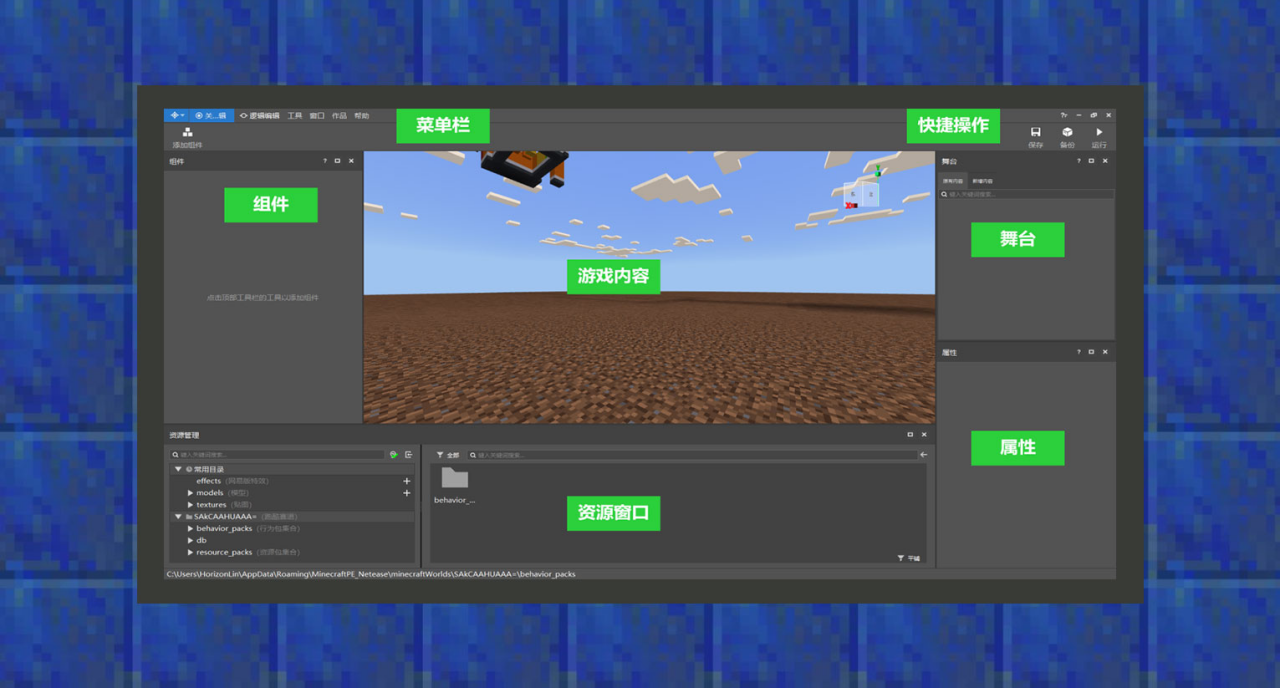Expand the behavior_packs tree node
This screenshot has height=688, width=1280.
[x=190, y=528]
